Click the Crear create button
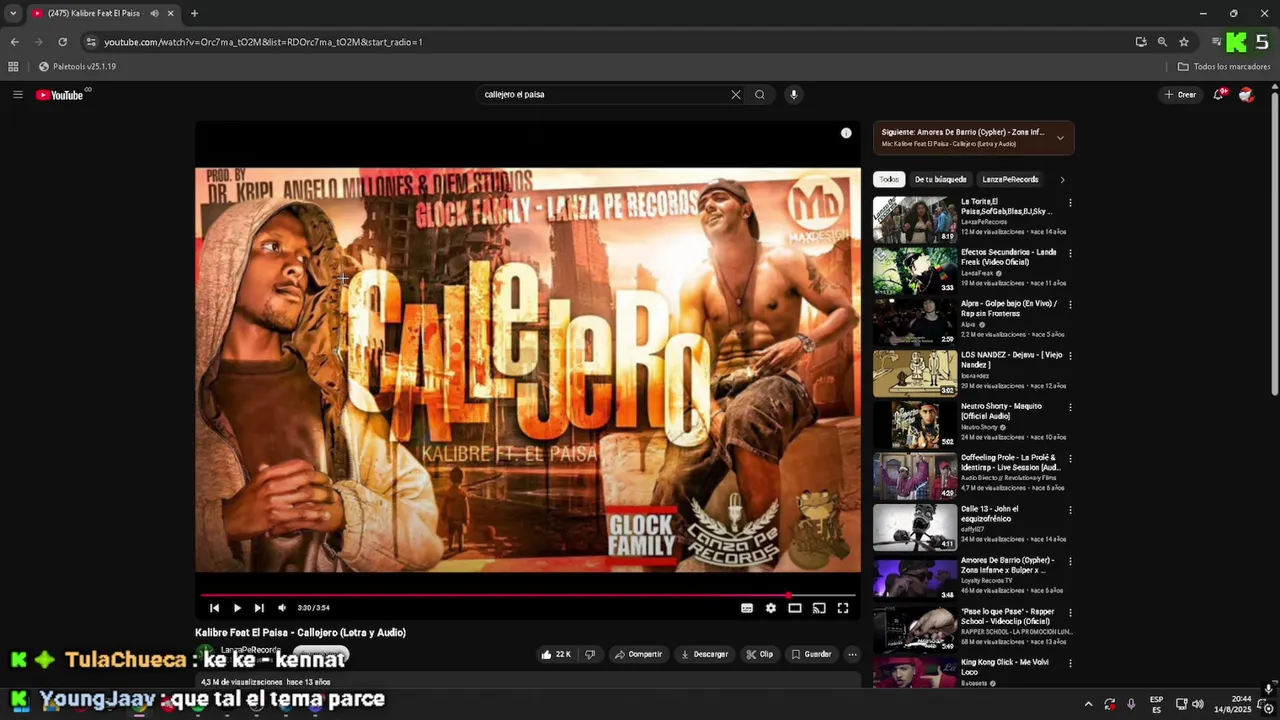Viewport: 1280px width, 720px height. 1180,95
